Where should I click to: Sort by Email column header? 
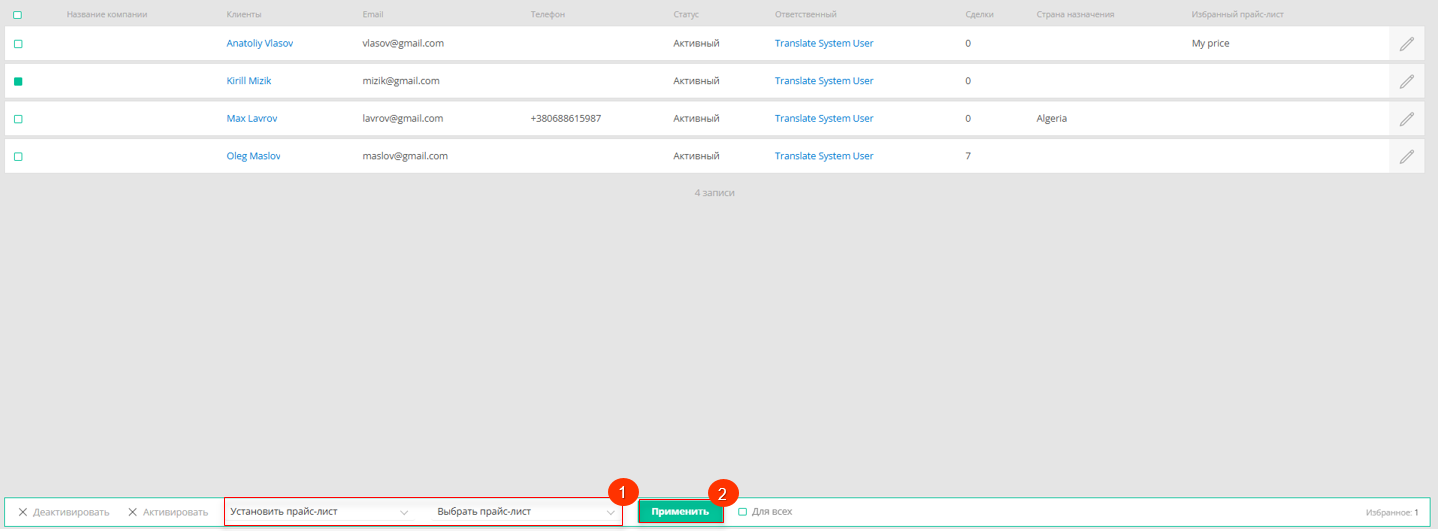tap(373, 15)
